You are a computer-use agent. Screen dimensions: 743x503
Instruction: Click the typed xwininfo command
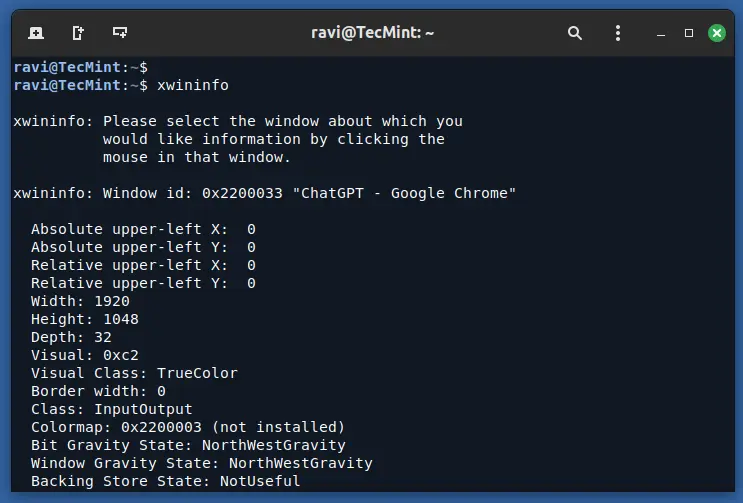192,85
